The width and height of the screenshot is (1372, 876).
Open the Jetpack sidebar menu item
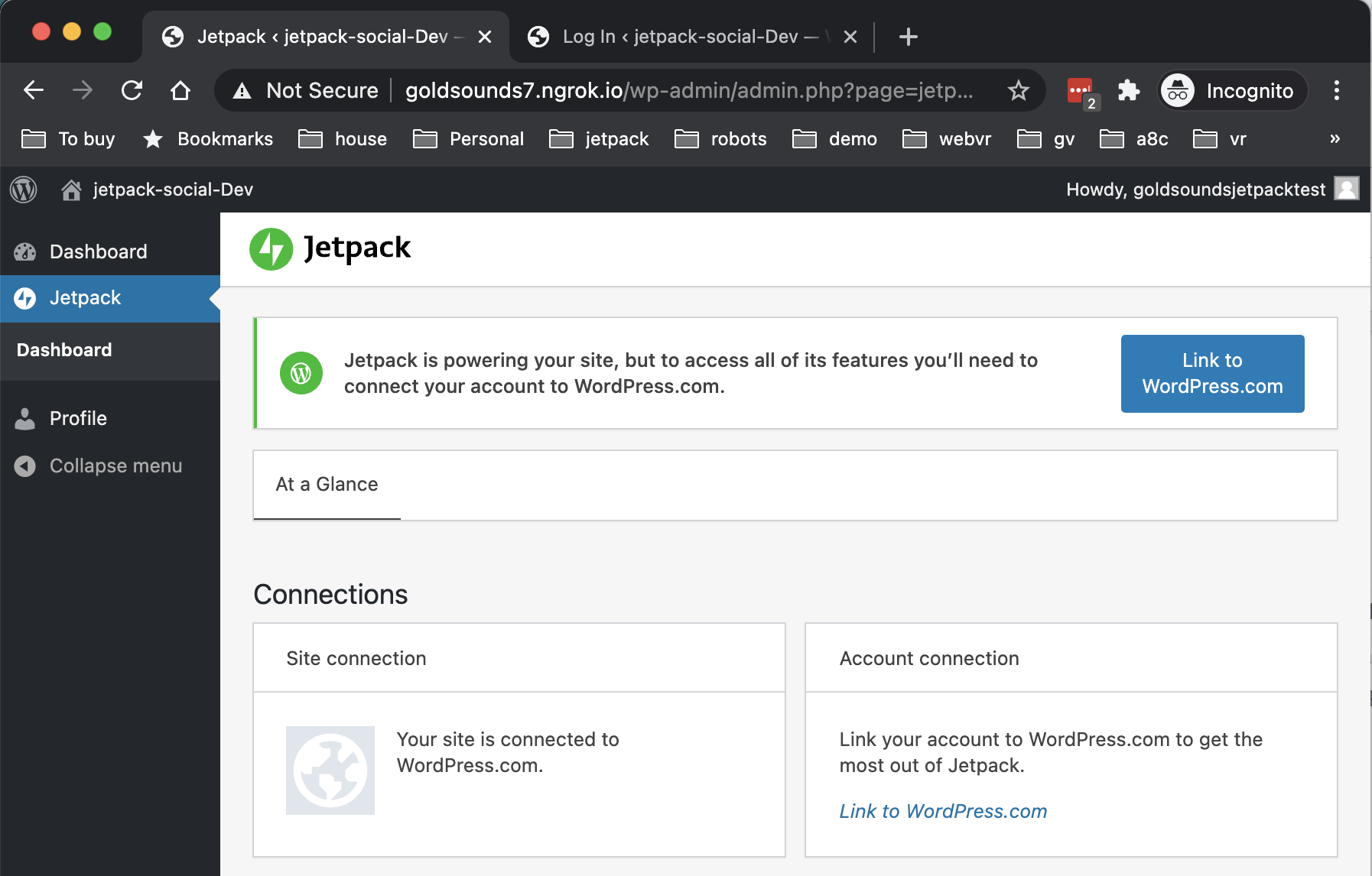(110, 298)
